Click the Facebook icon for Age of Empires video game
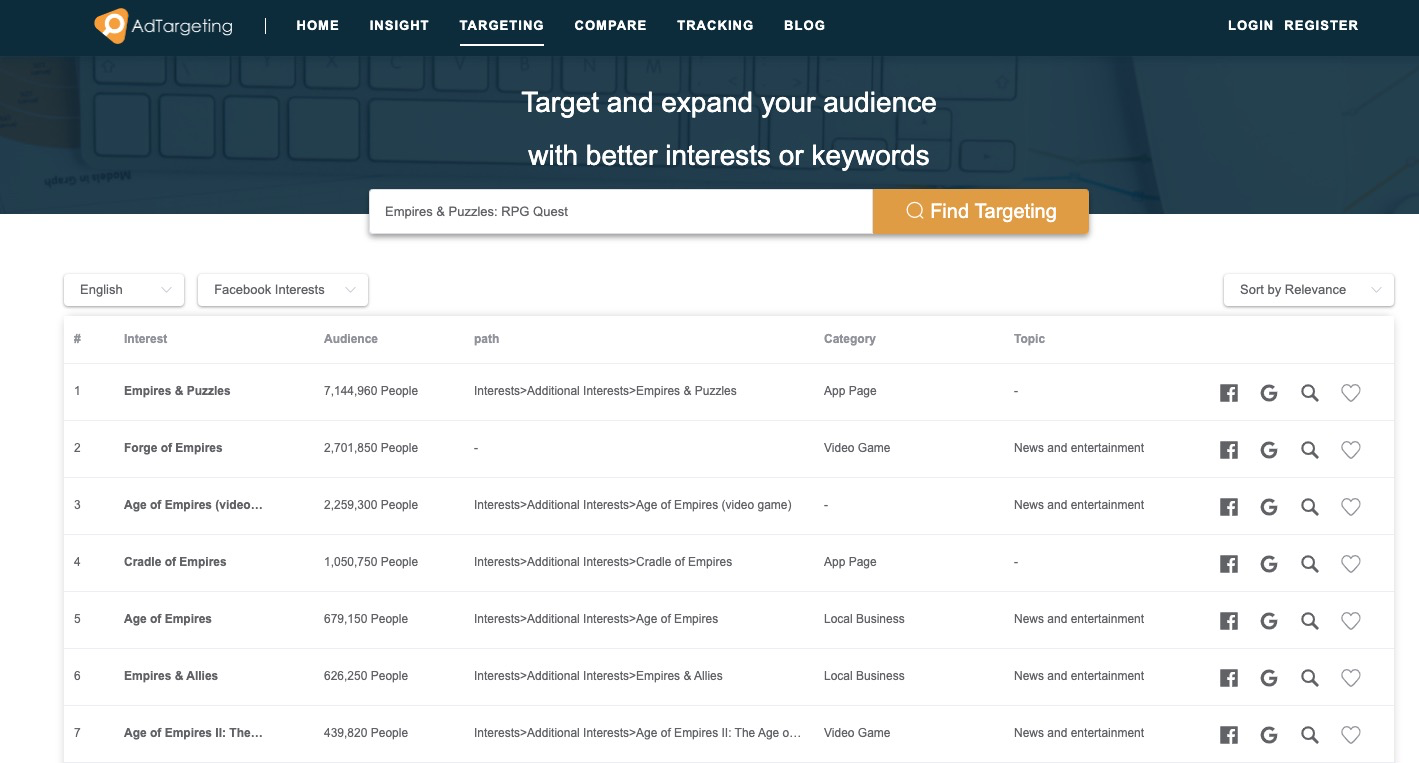1419x763 pixels. (1228, 506)
